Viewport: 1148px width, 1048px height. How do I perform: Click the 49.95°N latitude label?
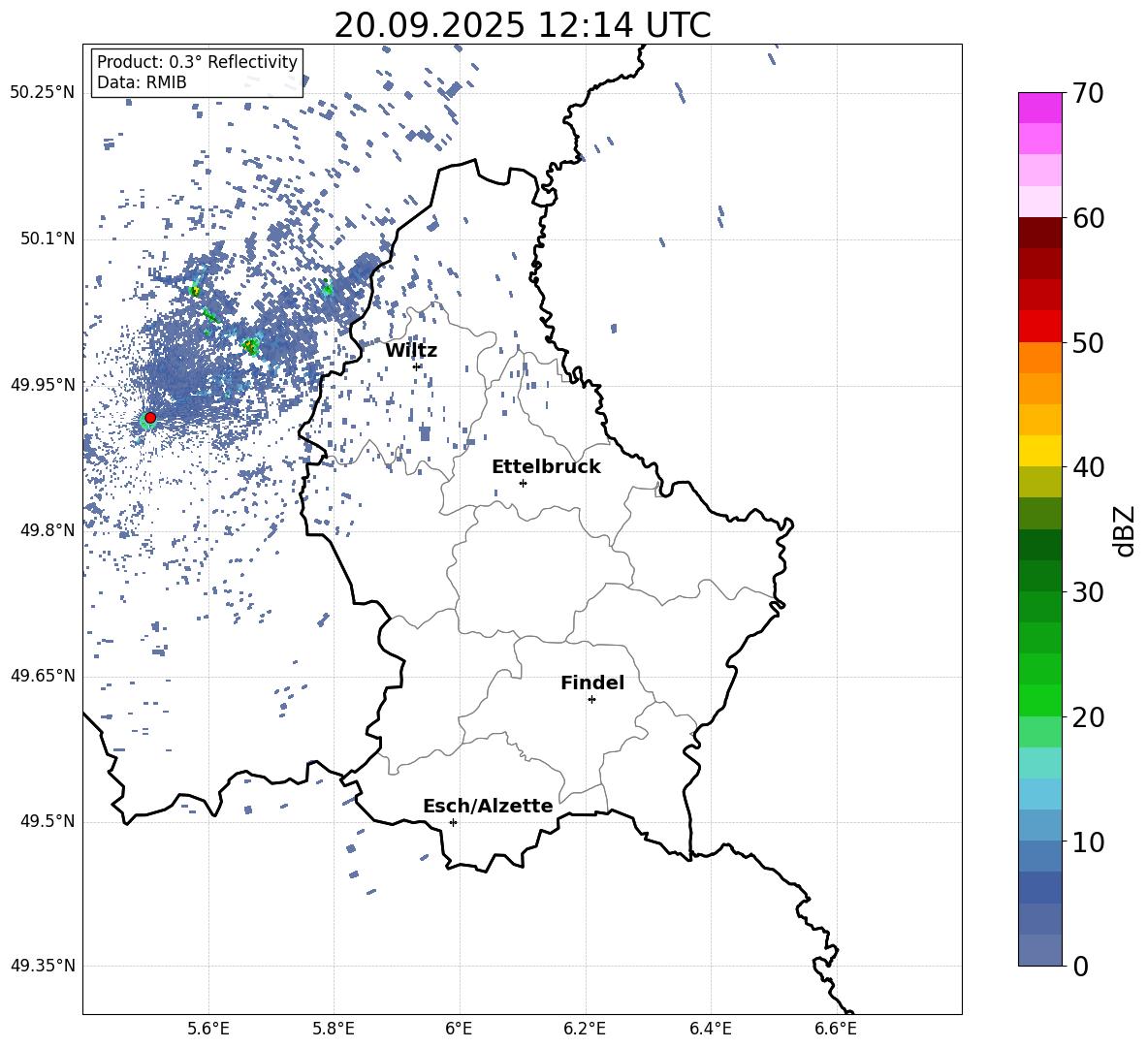tap(43, 385)
